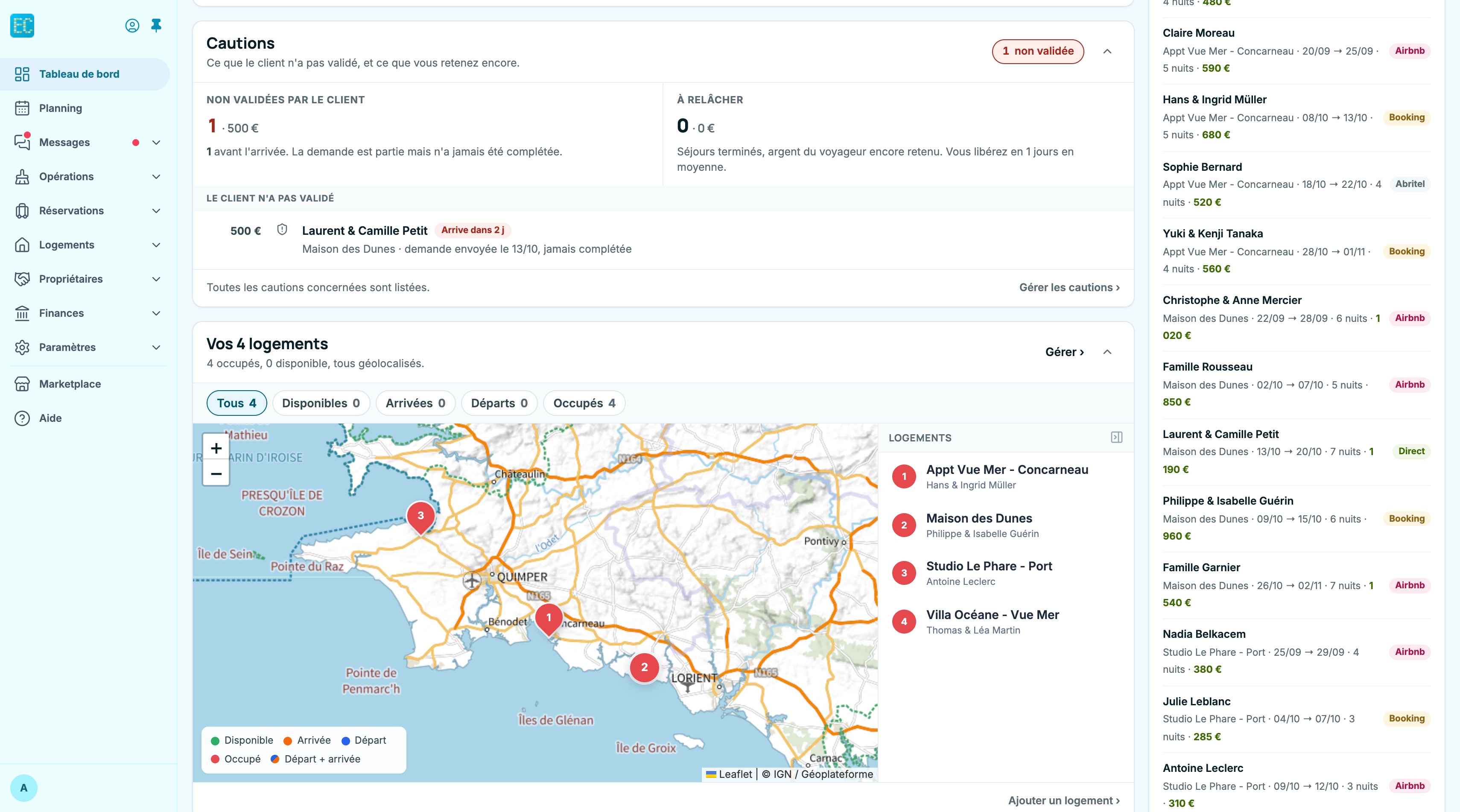The image size is (1460, 812).
Task: Select the Occupés 4 filter
Action: tap(584, 403)
